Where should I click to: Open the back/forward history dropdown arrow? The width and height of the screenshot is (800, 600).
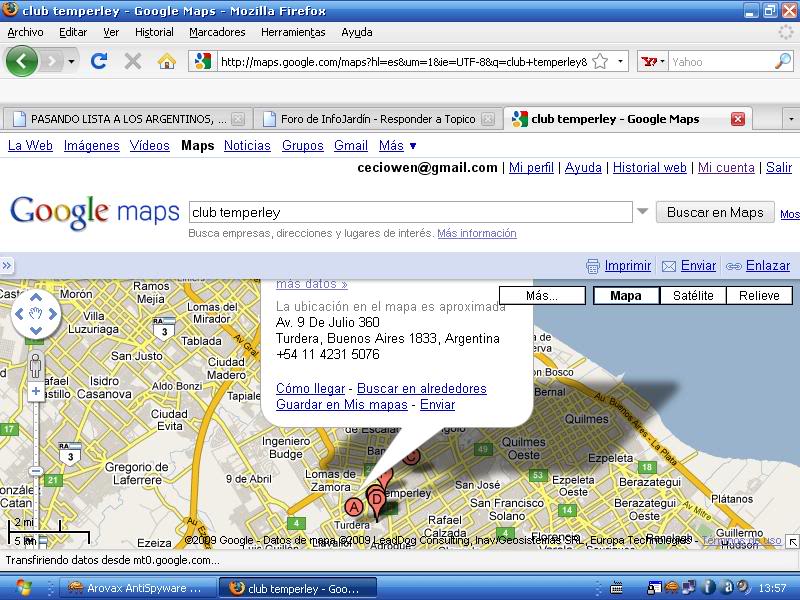click(x=71, y=62)
